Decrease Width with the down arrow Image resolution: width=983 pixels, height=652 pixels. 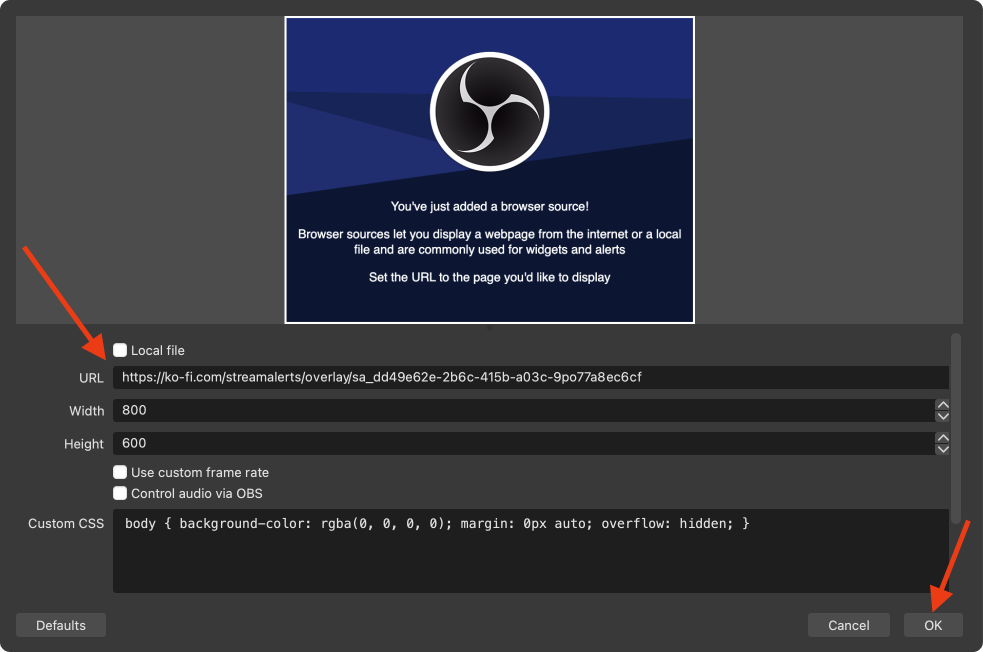point(942,416)
